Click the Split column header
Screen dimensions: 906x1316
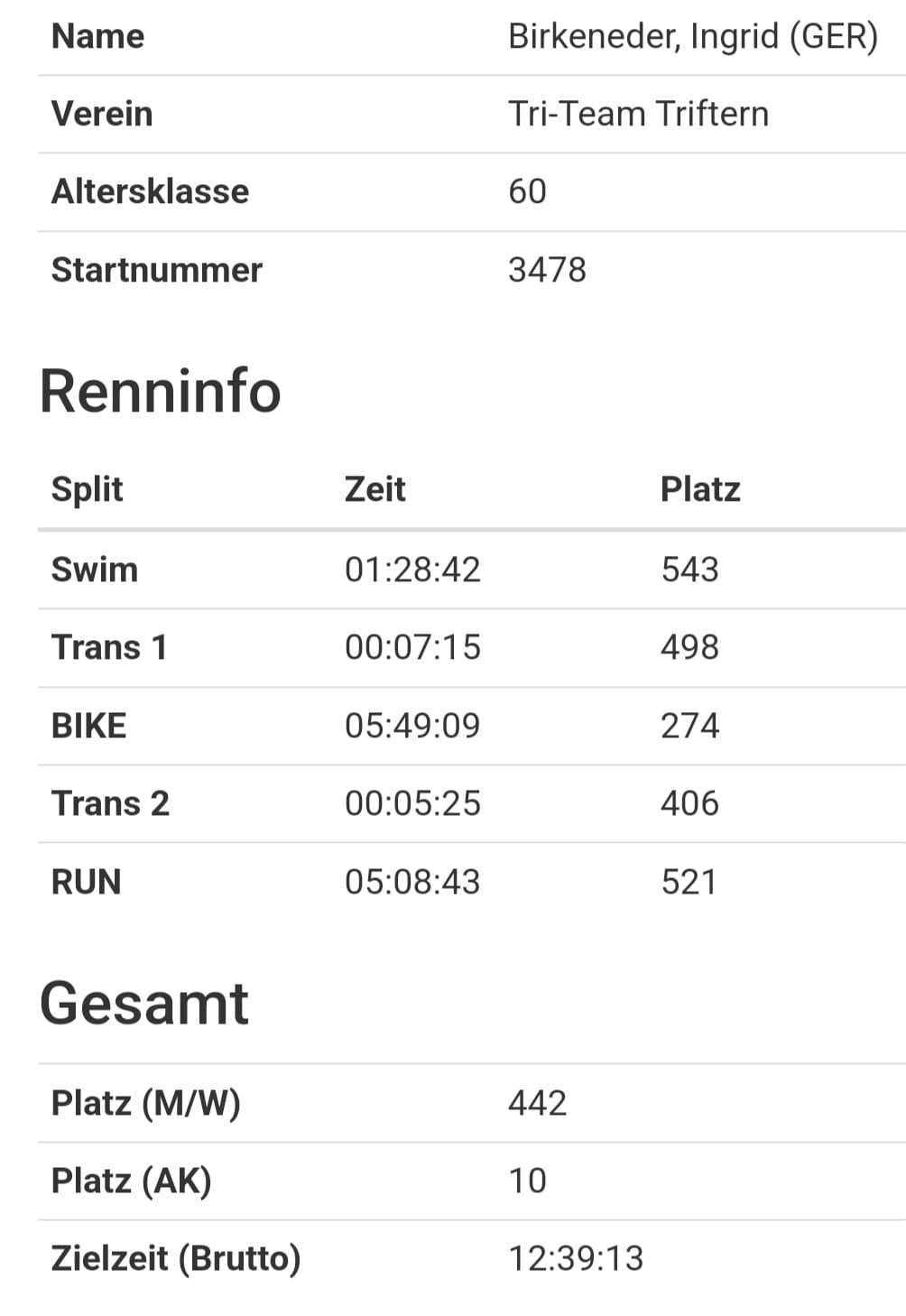[87, 489]
